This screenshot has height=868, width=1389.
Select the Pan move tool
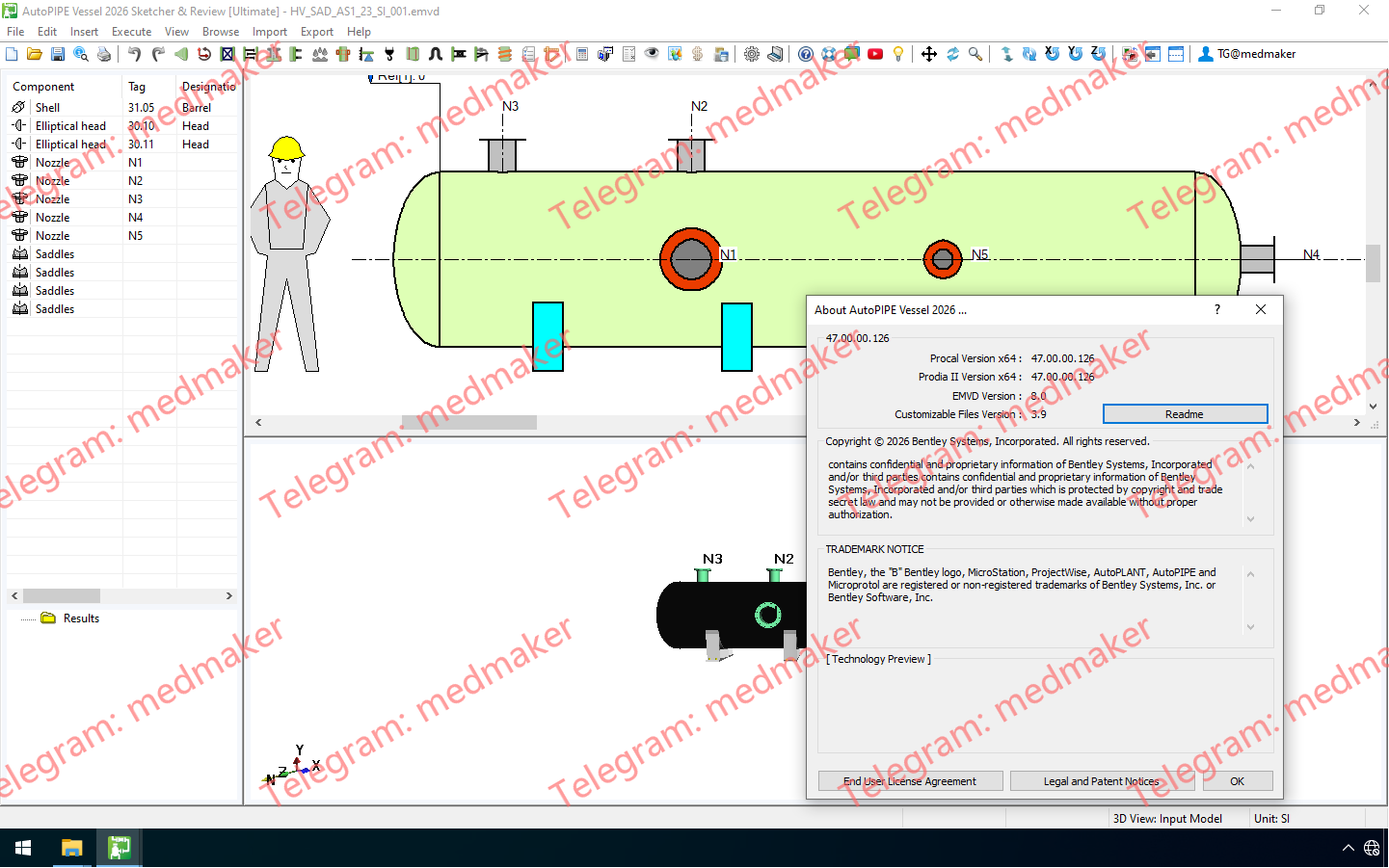[x=929, y=54]
